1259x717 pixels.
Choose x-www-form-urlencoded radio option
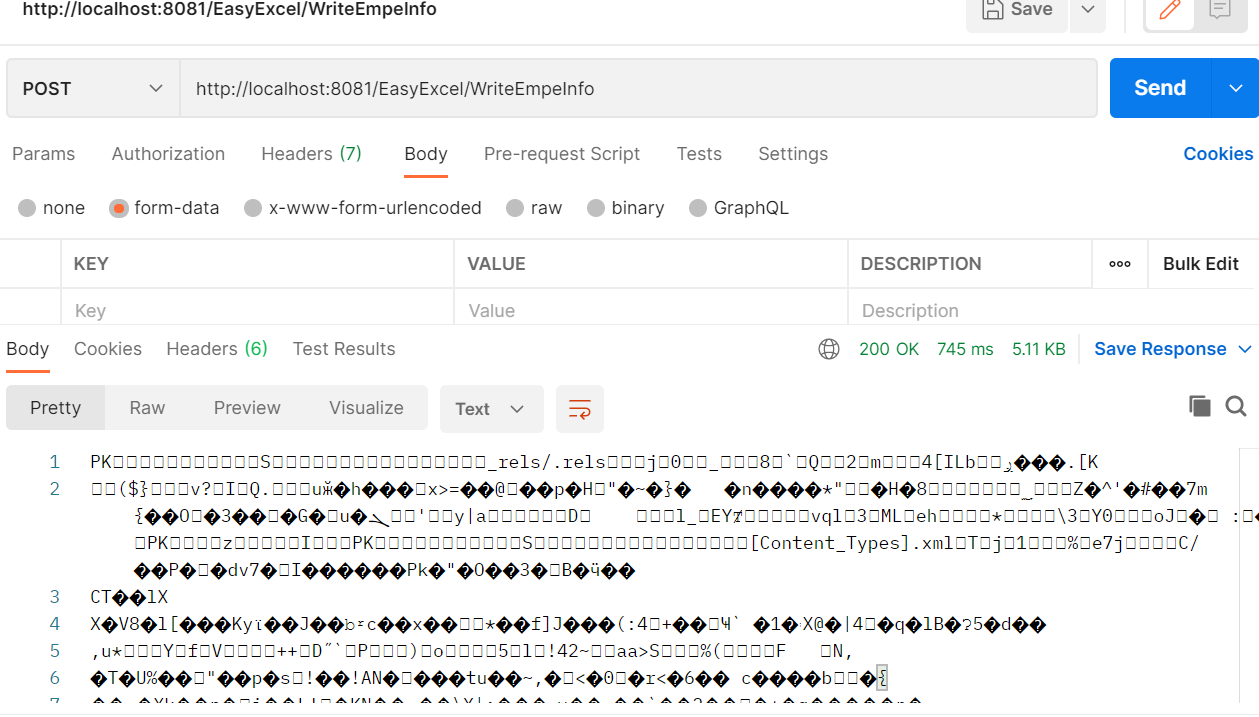pos(253,208)
